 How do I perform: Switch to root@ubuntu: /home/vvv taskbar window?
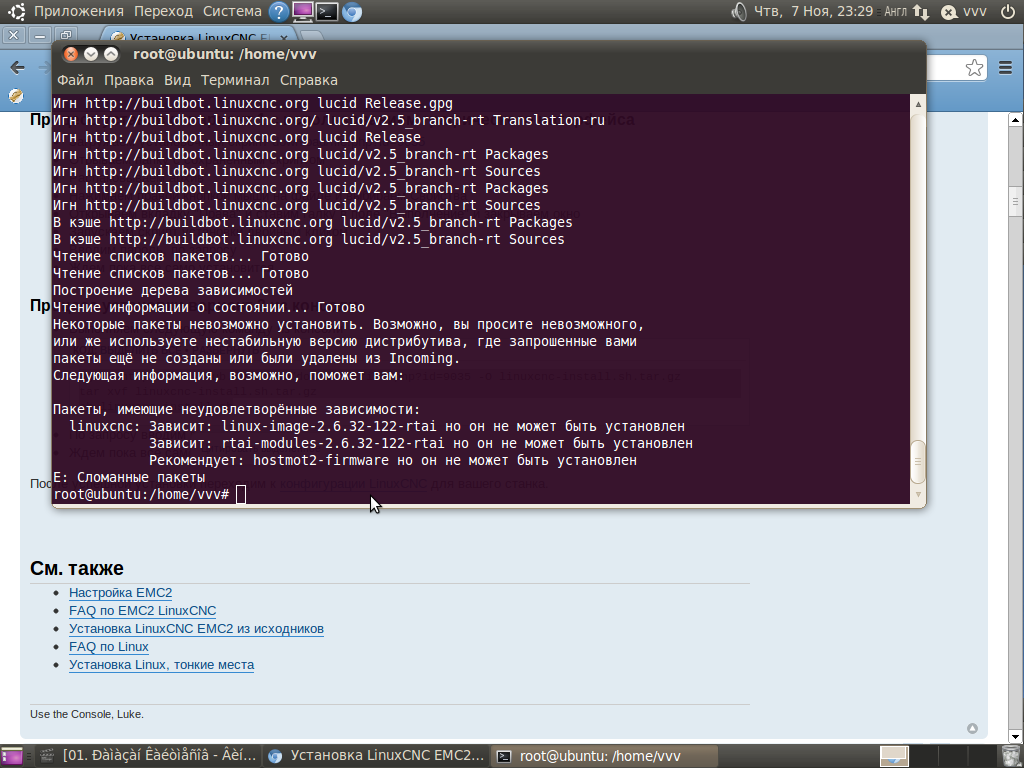tap(603, 756)
